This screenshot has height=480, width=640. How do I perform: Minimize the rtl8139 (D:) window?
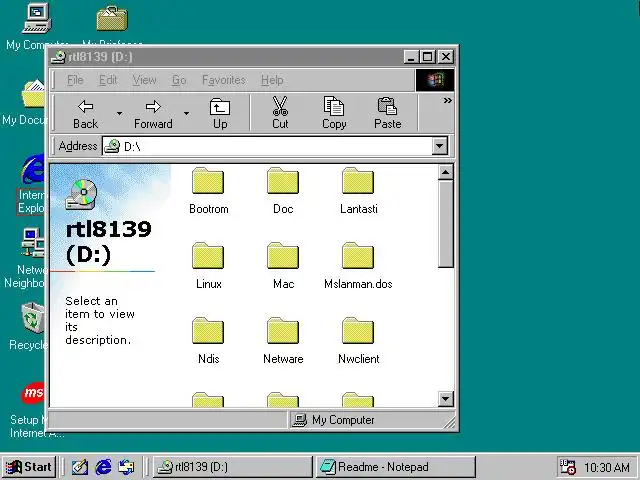(411, 57)
